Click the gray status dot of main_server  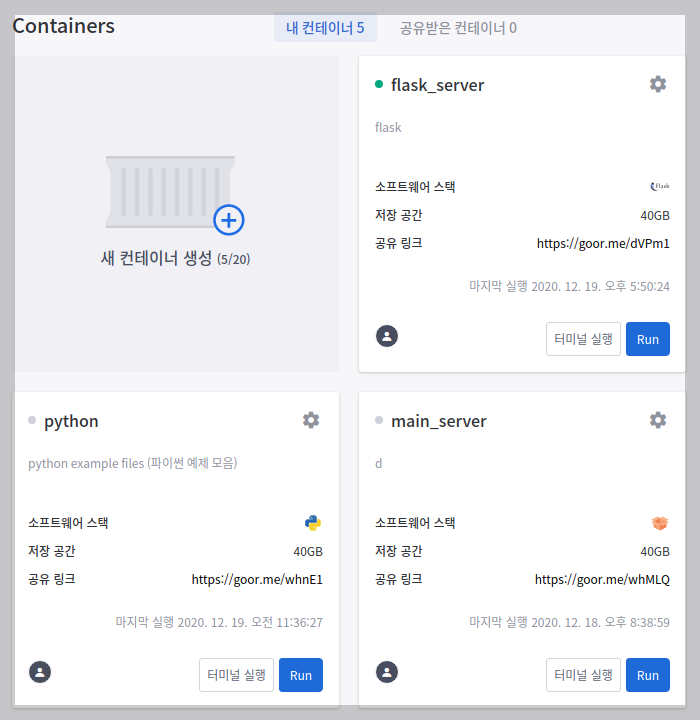(379, 420)
